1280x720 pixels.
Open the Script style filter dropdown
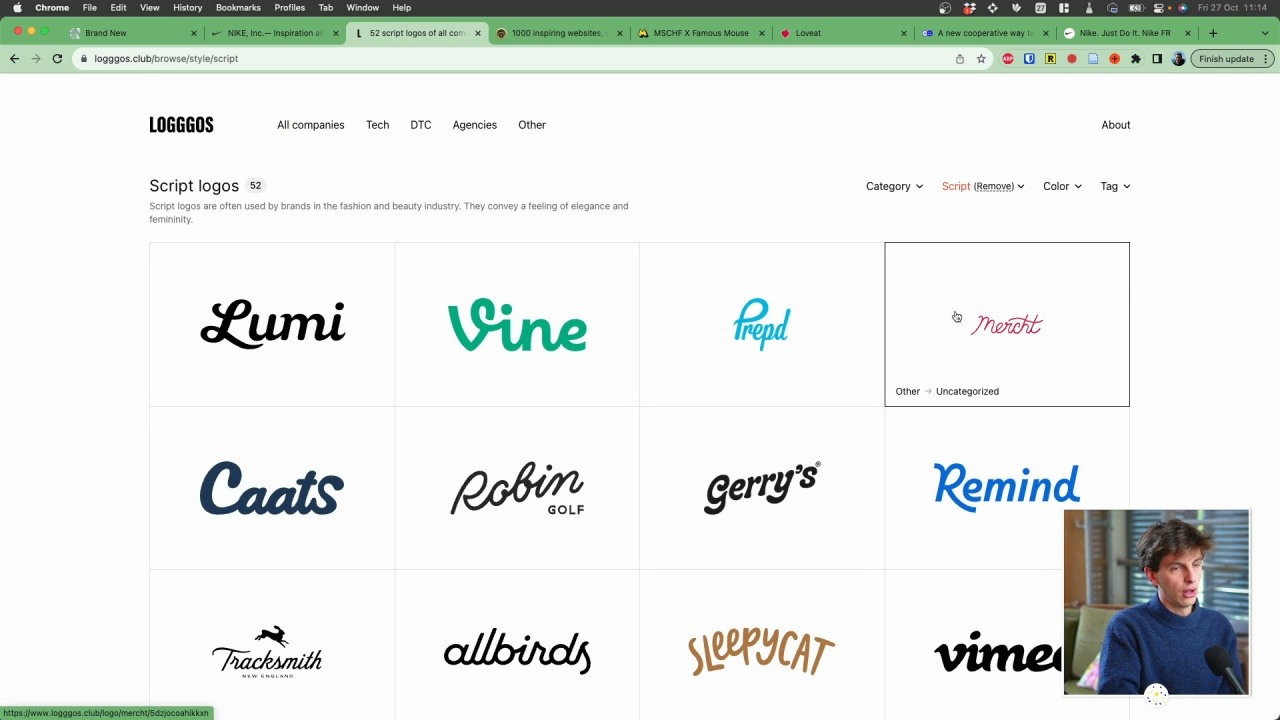tap(983, 186)
